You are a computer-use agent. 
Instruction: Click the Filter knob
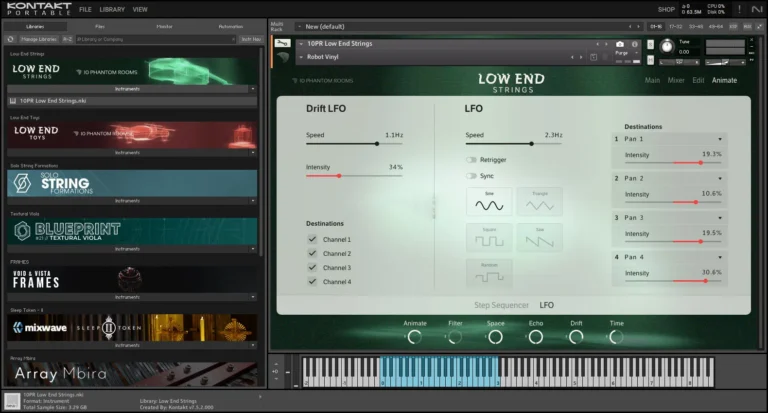pos(455,337)
